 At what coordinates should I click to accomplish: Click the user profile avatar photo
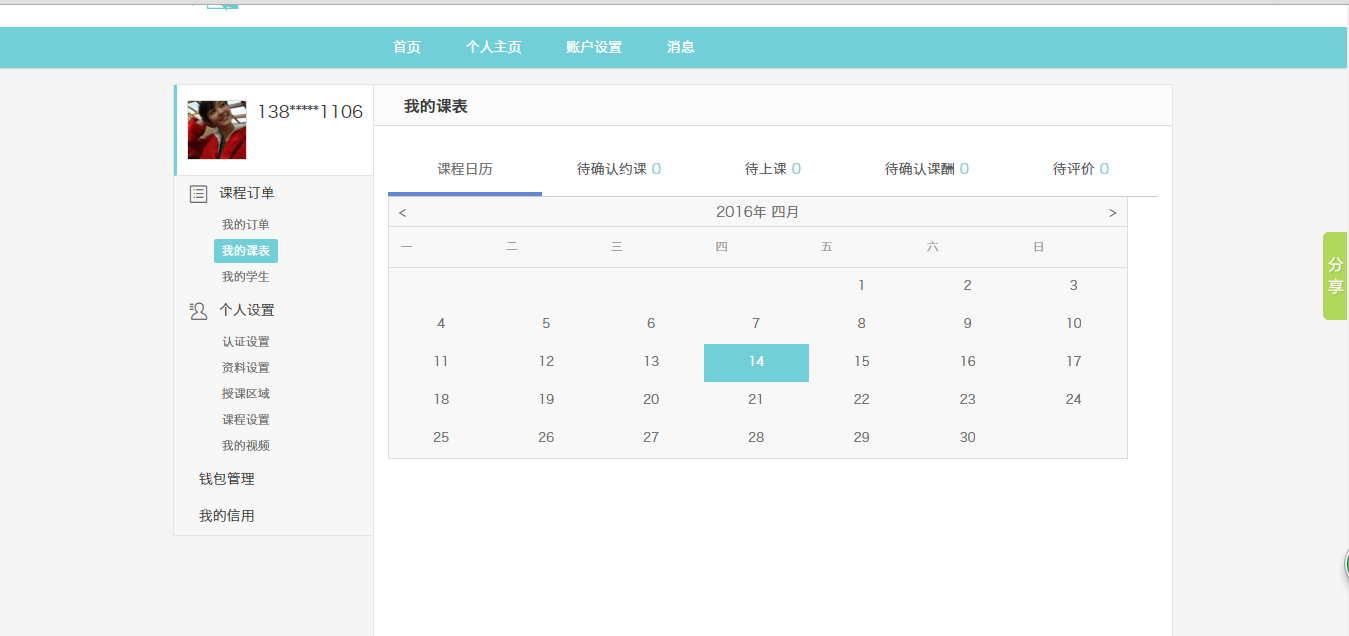[x=217, y=130]
